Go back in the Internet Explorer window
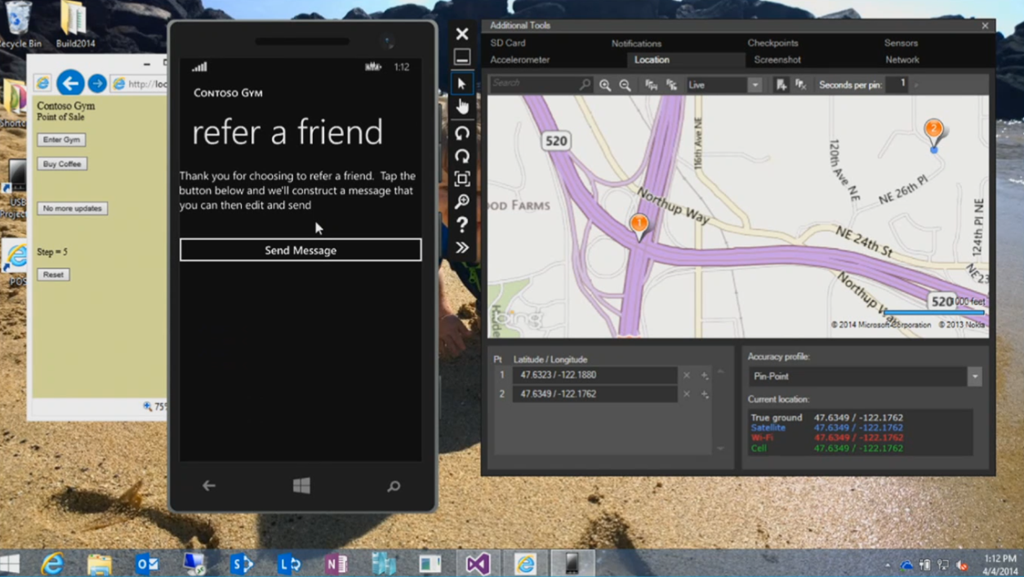 (71, 84)
